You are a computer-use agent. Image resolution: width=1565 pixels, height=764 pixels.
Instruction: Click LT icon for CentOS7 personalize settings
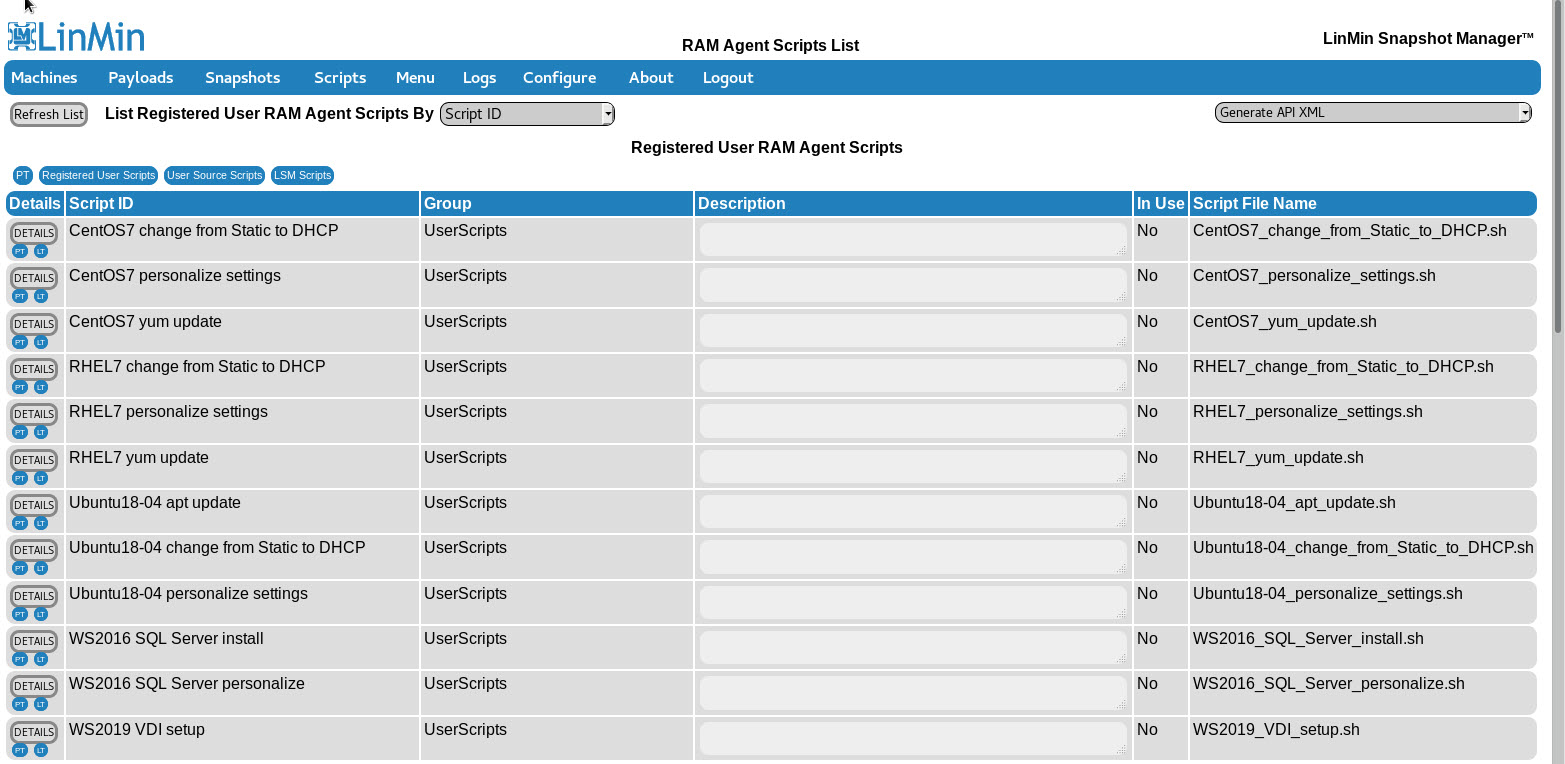[41, 297]
